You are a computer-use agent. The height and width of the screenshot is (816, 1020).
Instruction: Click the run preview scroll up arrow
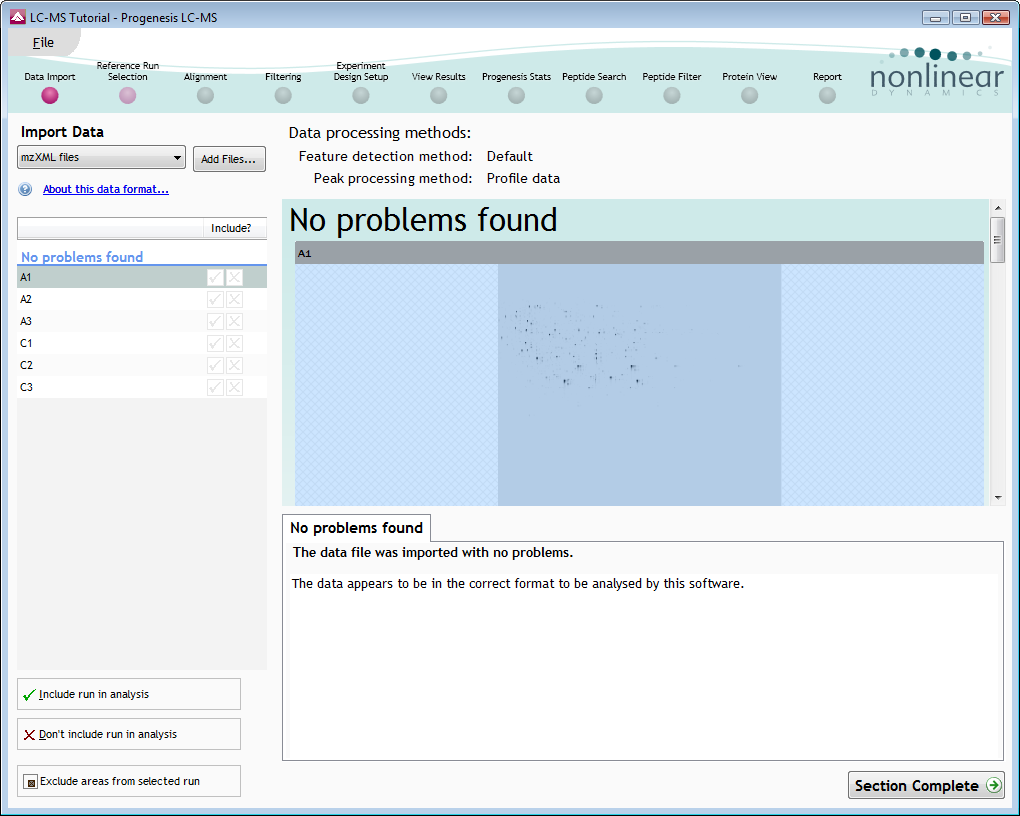(x=998, y=208)
